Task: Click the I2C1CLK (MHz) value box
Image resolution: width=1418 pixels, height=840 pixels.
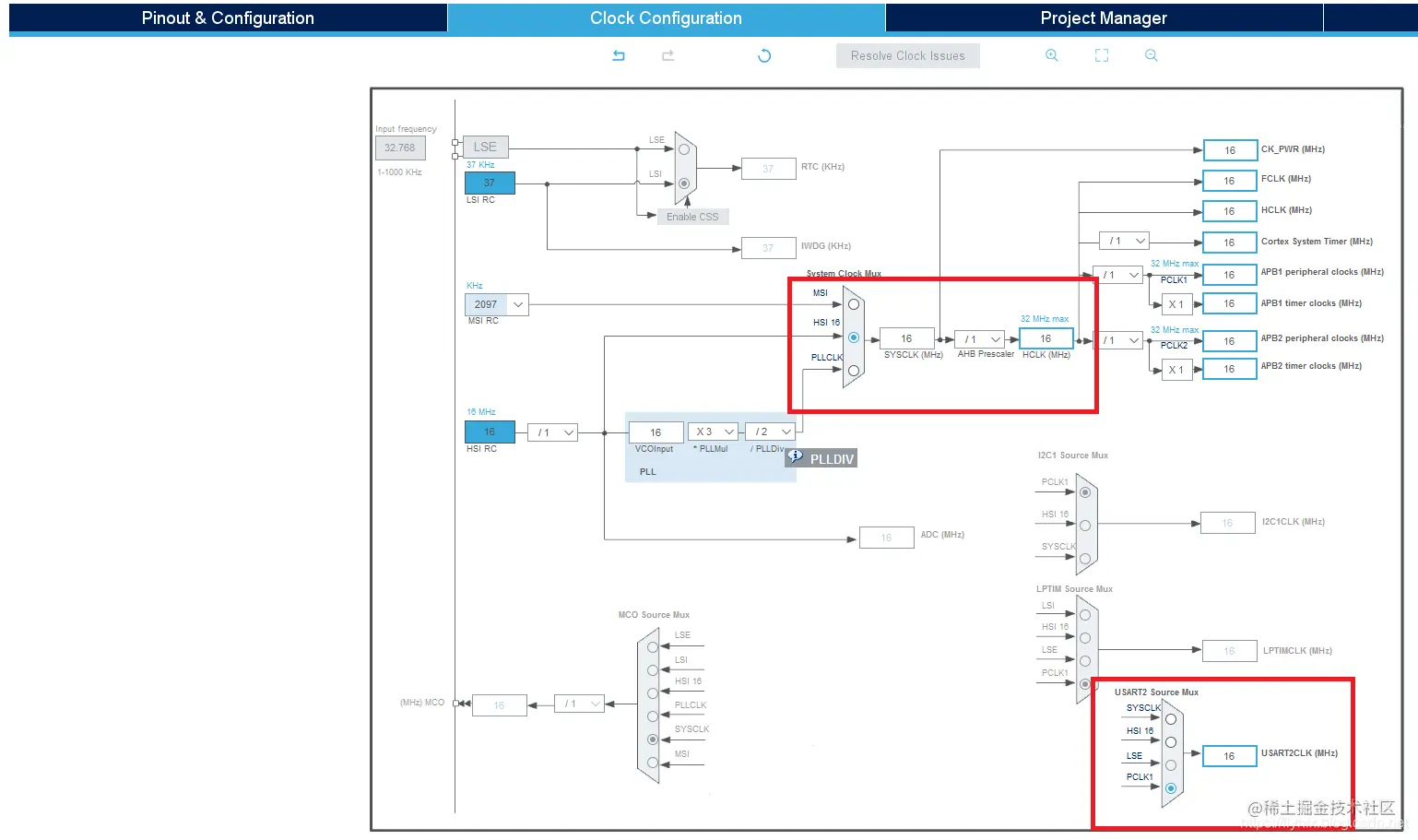Action: pos(1228,523)
